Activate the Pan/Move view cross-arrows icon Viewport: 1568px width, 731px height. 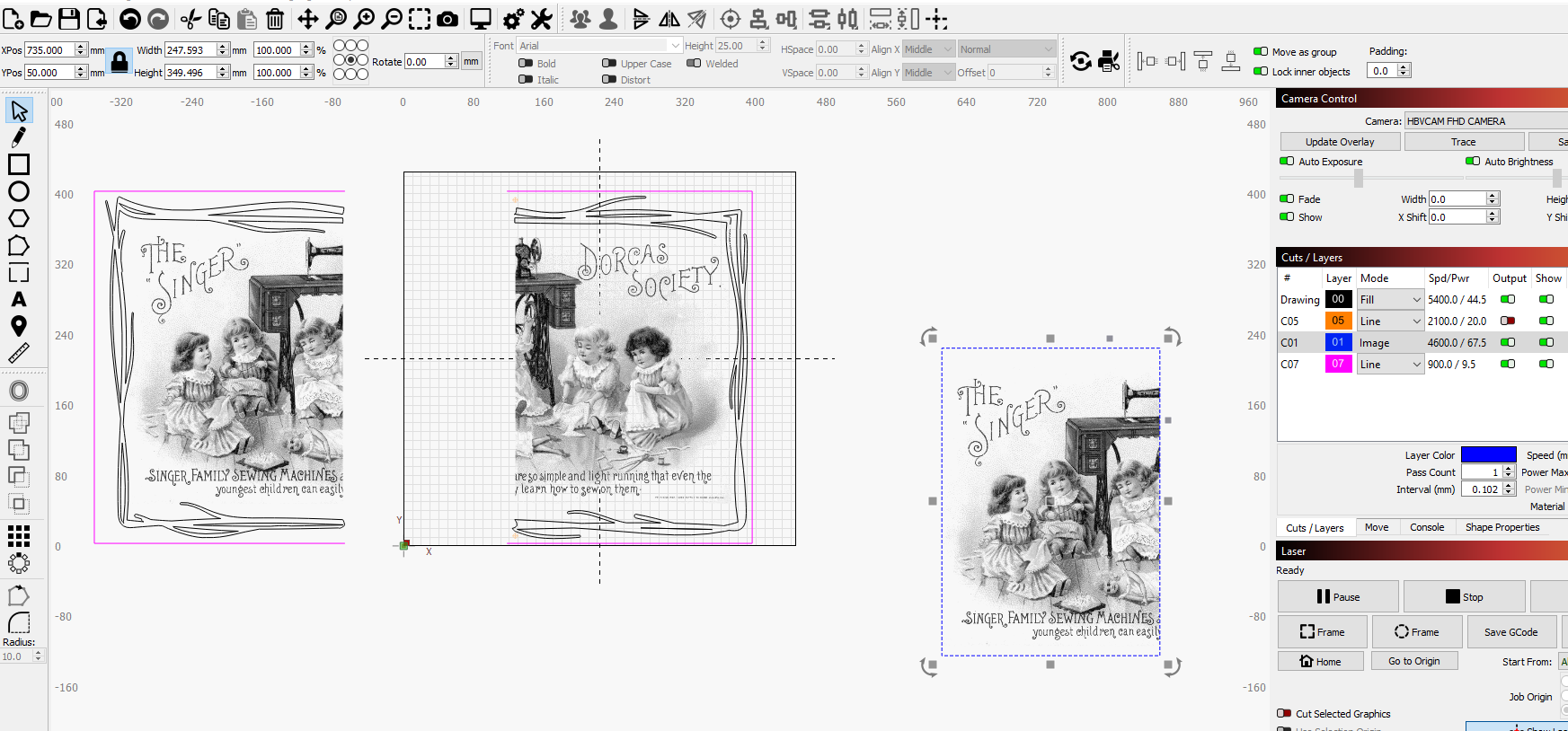click(x=308, y=19)
